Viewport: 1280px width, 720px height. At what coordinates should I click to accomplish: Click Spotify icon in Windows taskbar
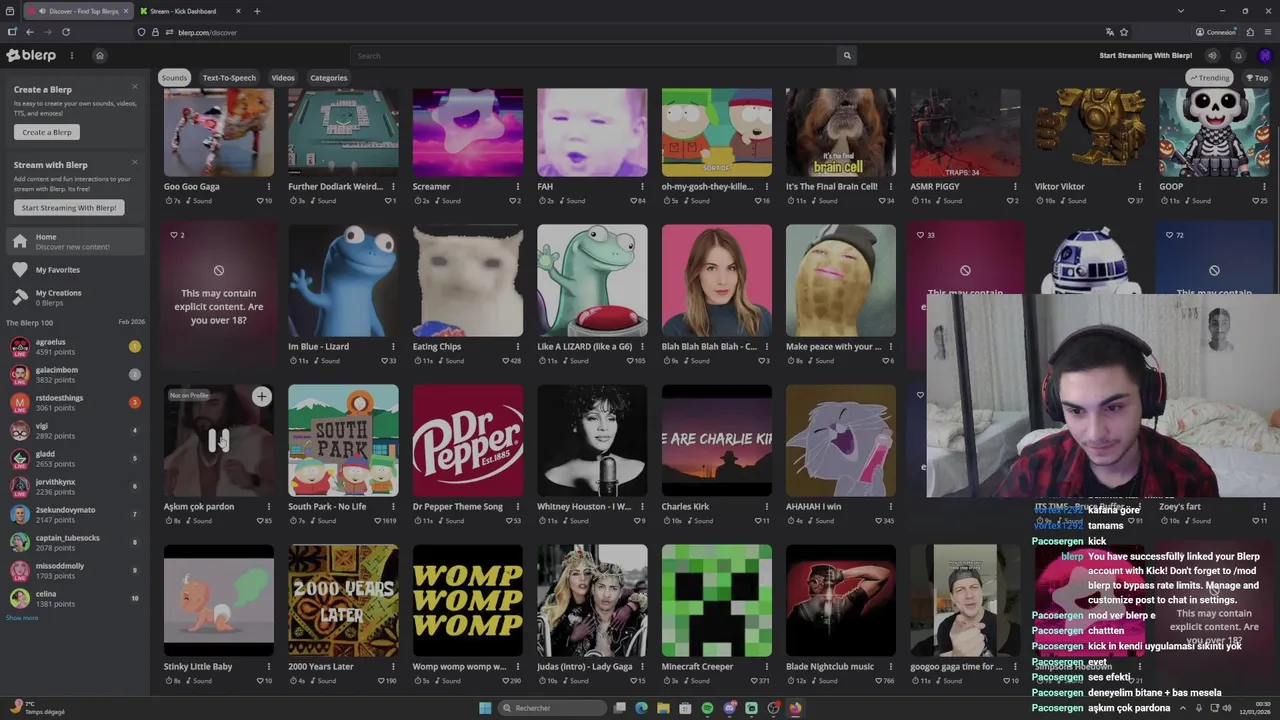[x=707, y=708]
